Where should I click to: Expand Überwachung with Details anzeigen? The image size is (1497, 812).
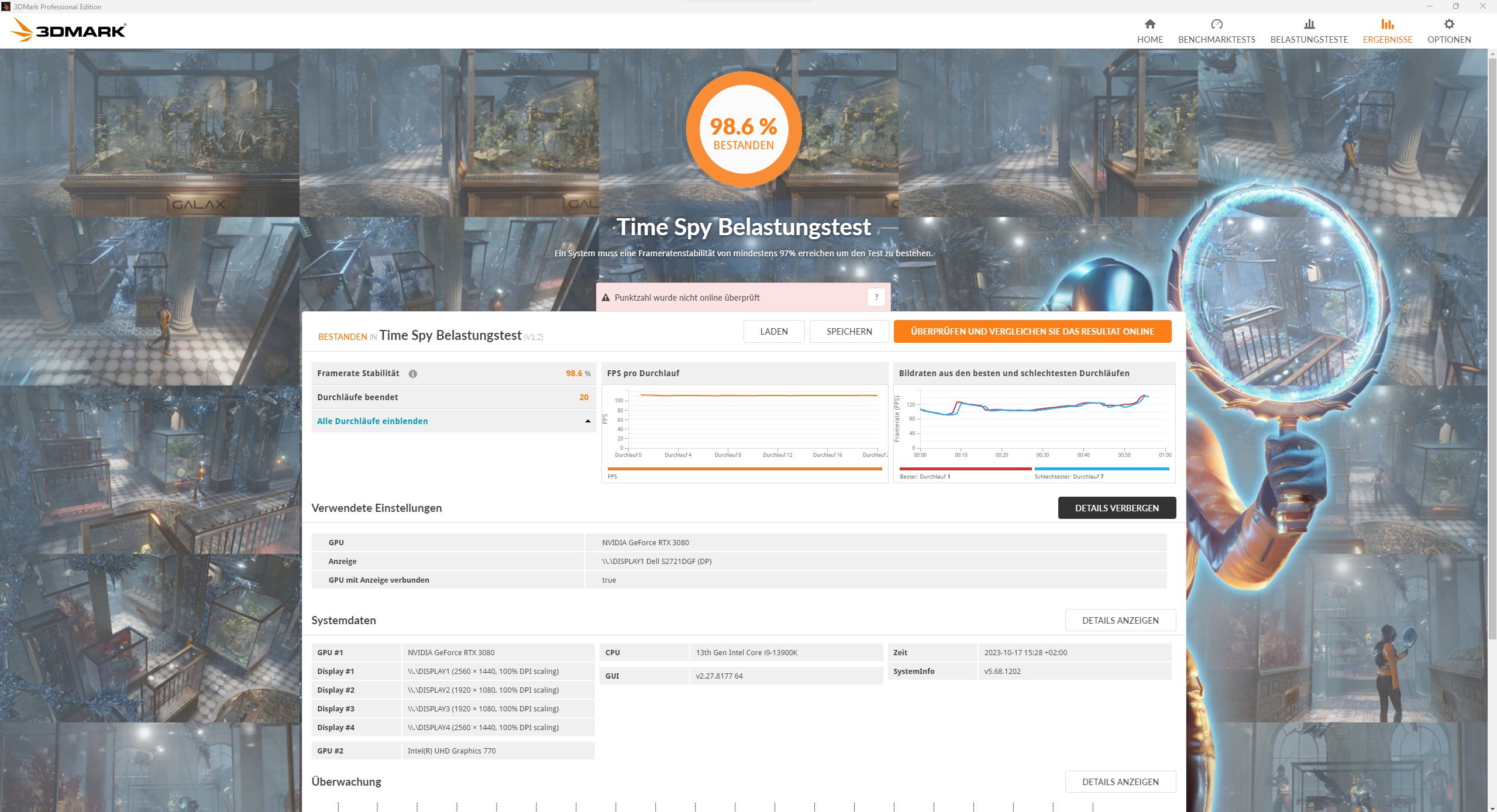[1120, 782]
